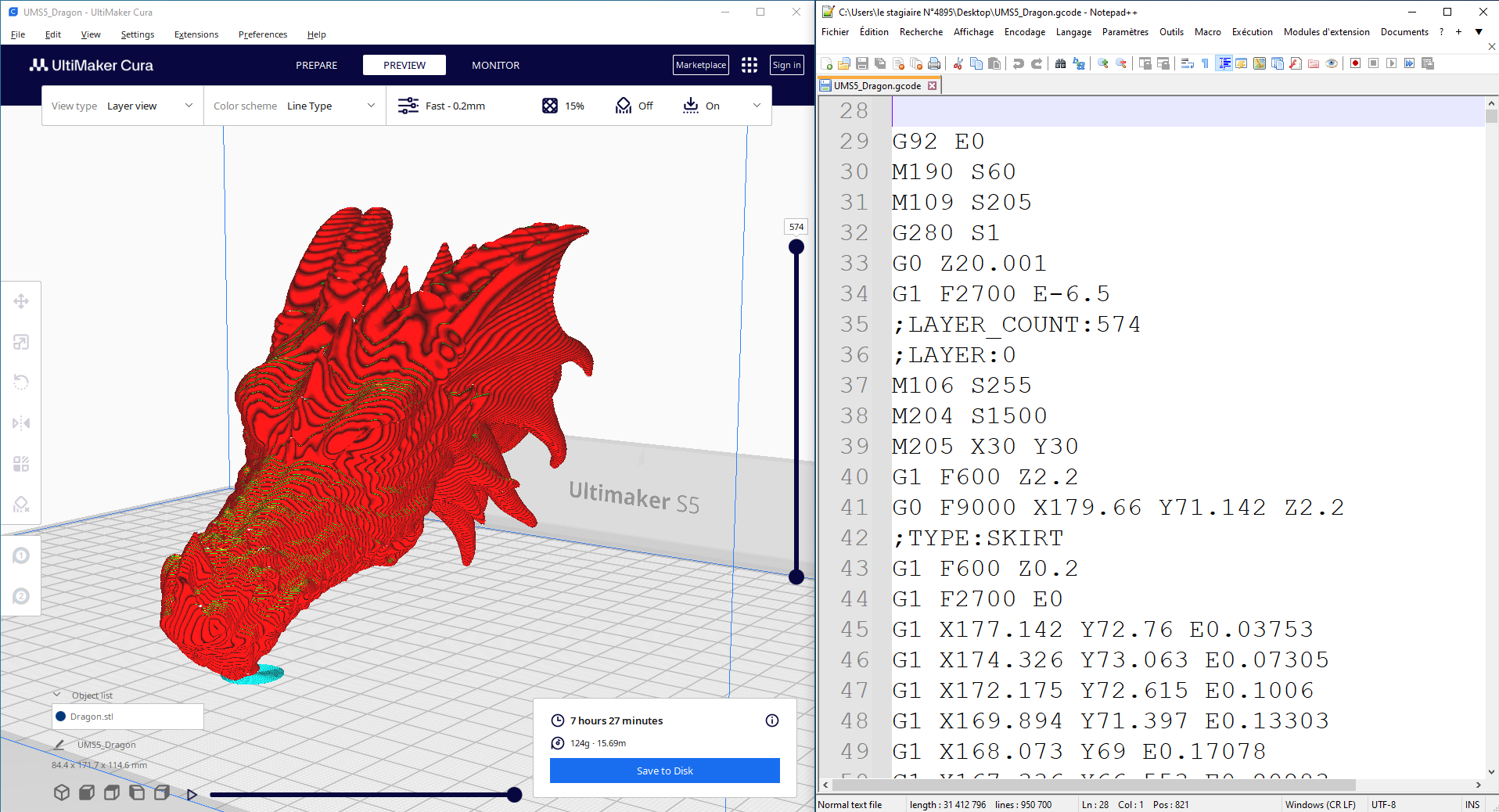Select the Rotate tool in Cura

tap(21, 382)
